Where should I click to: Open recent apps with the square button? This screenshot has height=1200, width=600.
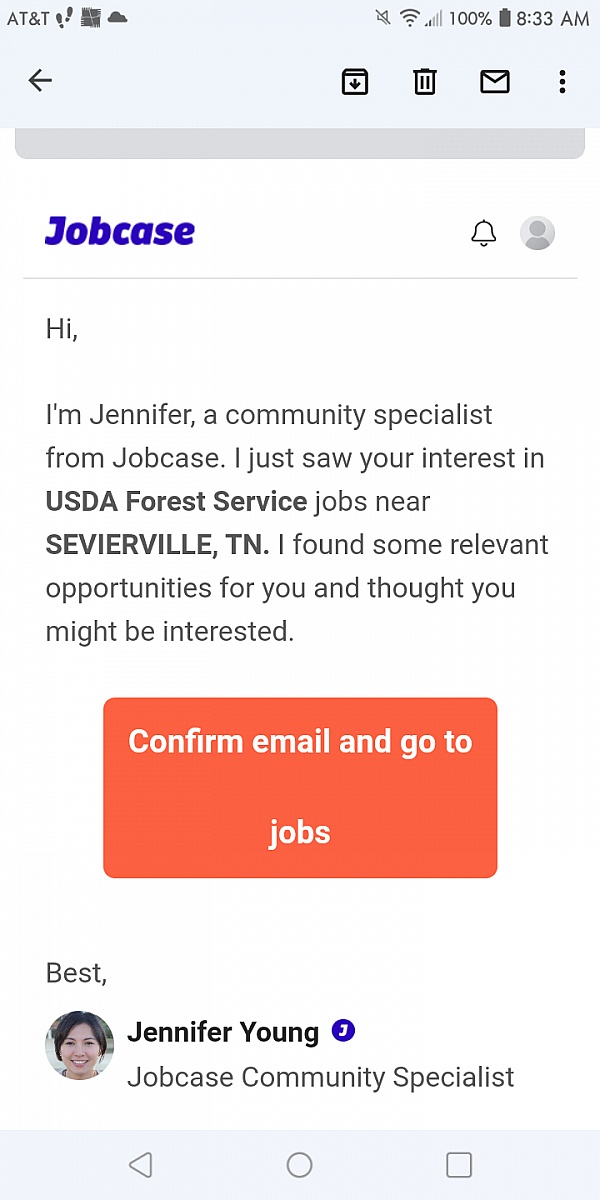coord(459,1165)
